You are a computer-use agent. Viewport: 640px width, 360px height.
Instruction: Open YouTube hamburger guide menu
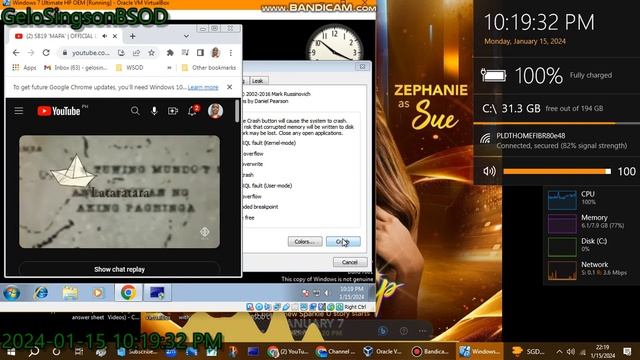coord(19,111)
